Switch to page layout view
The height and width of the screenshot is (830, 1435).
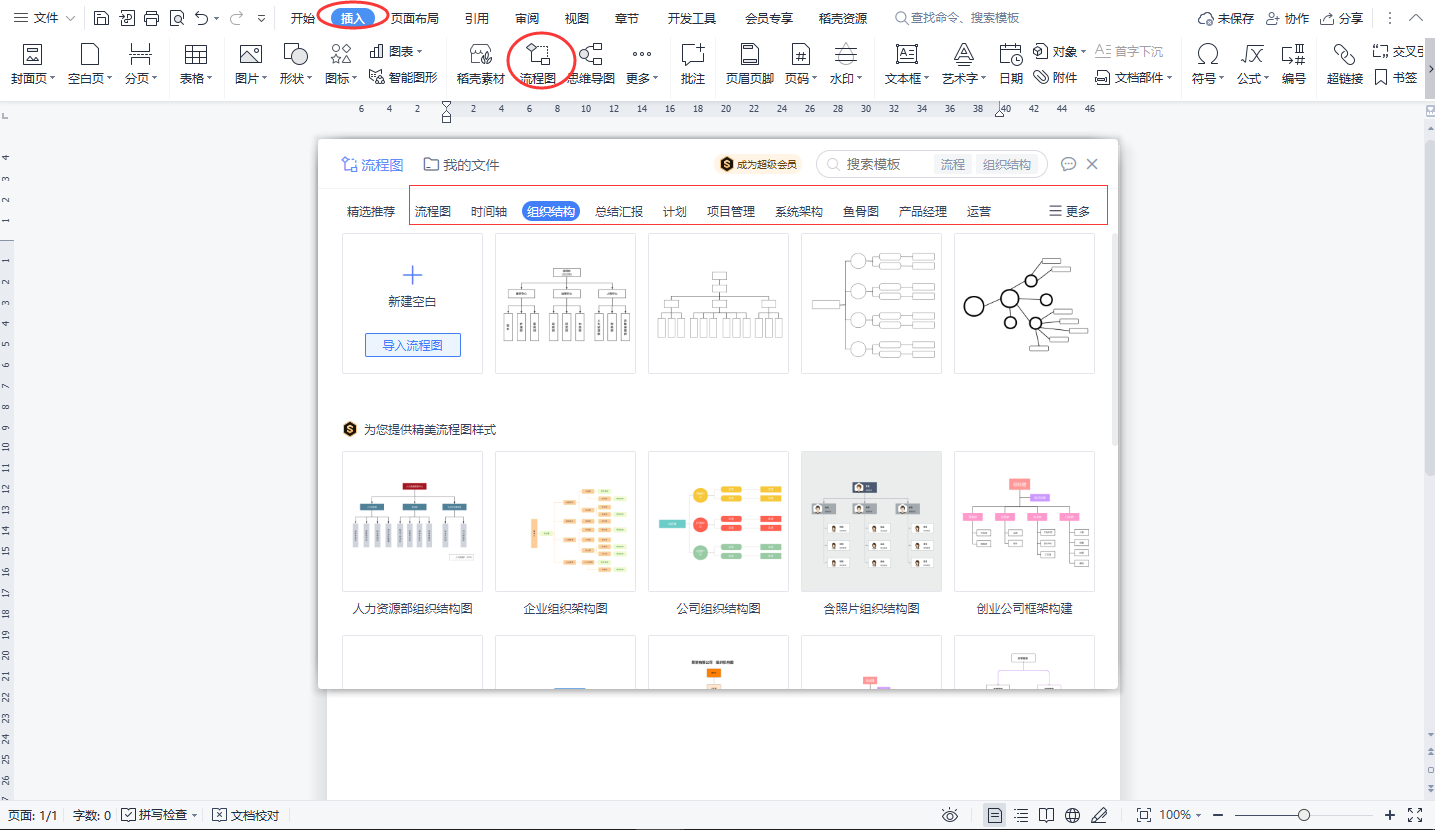995,815
